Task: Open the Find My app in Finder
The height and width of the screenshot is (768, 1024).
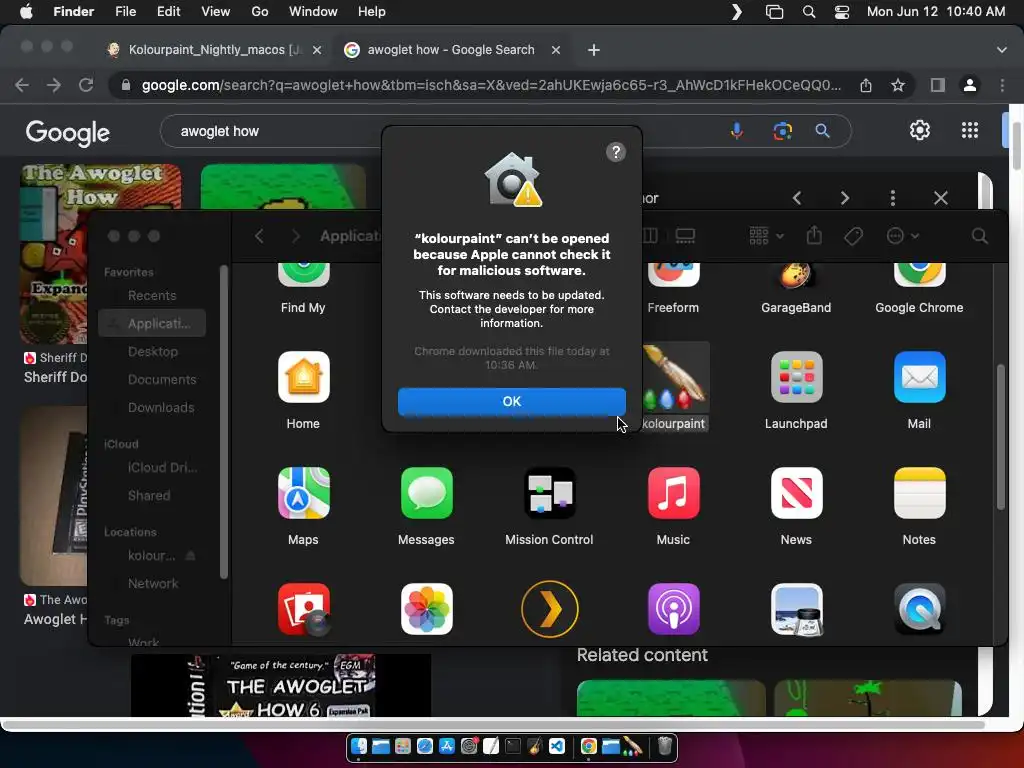Action: (303, 276)
